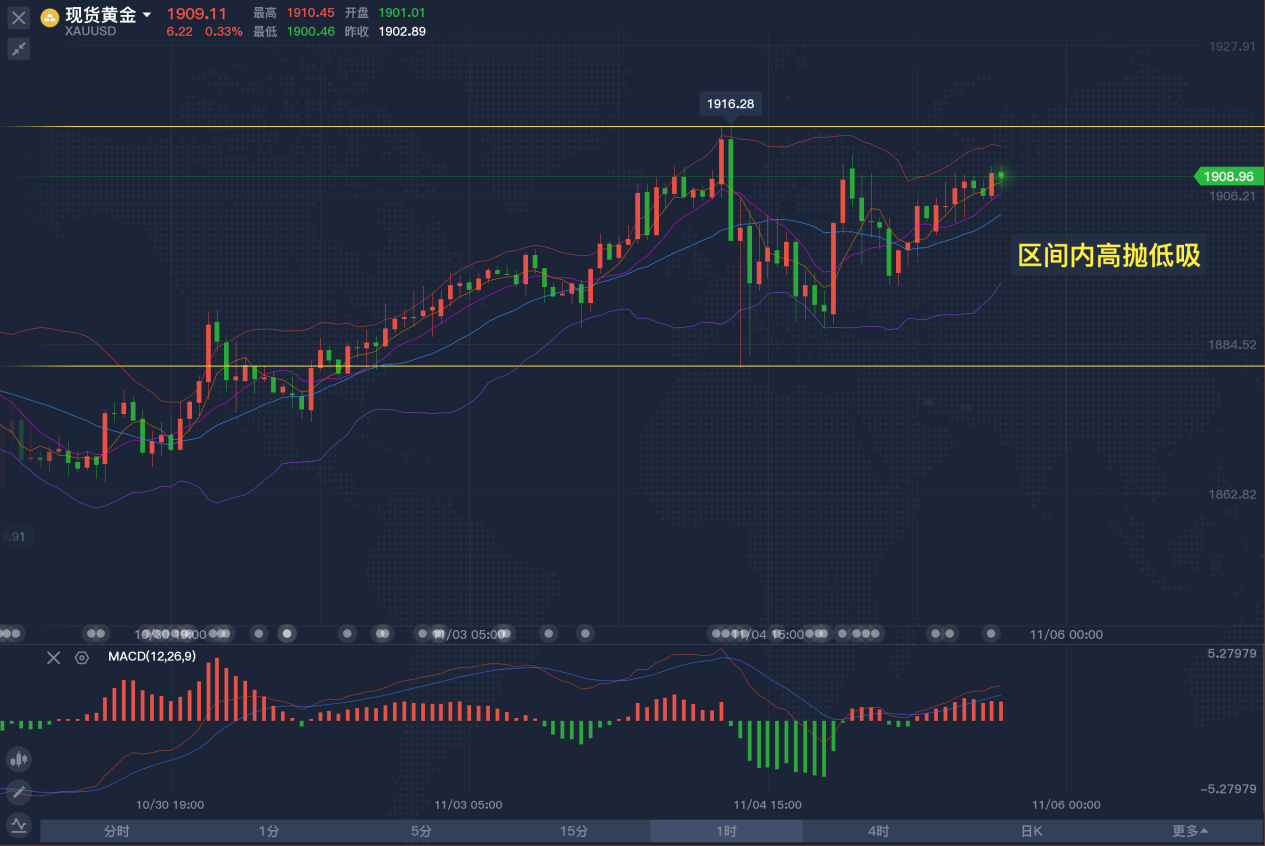Click the 1884.52 price axis label
The image size is (1265, 846).
click(1231, 345)
